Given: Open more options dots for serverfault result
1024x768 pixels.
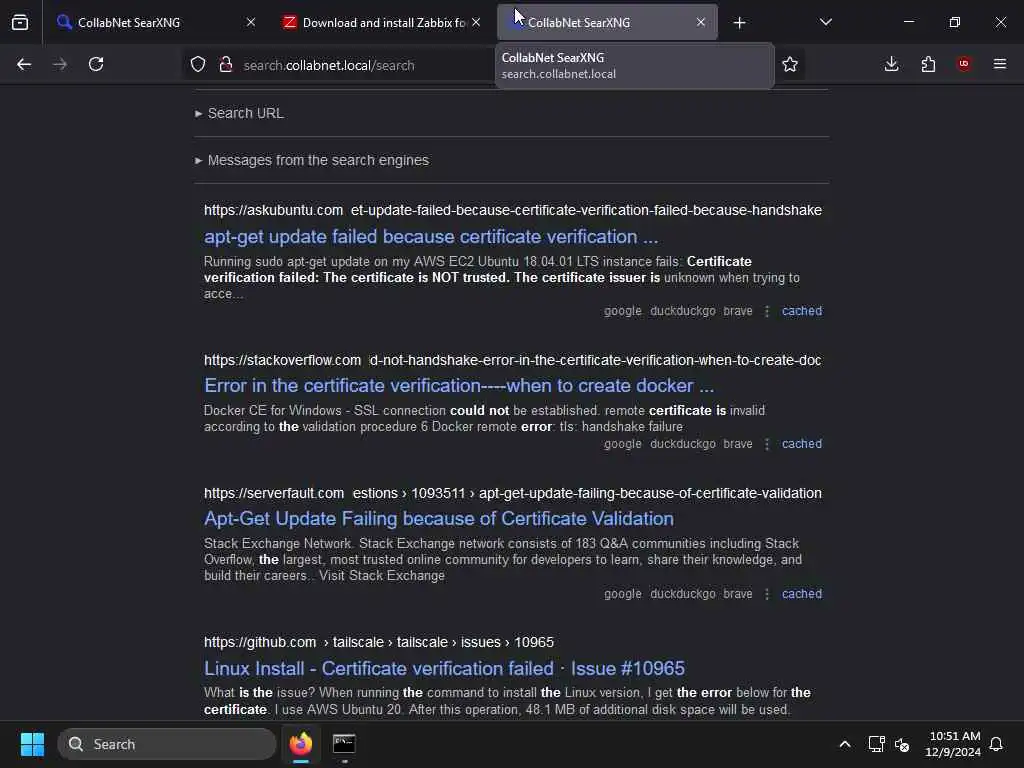Looking at the screenshot, I should 767,594.
